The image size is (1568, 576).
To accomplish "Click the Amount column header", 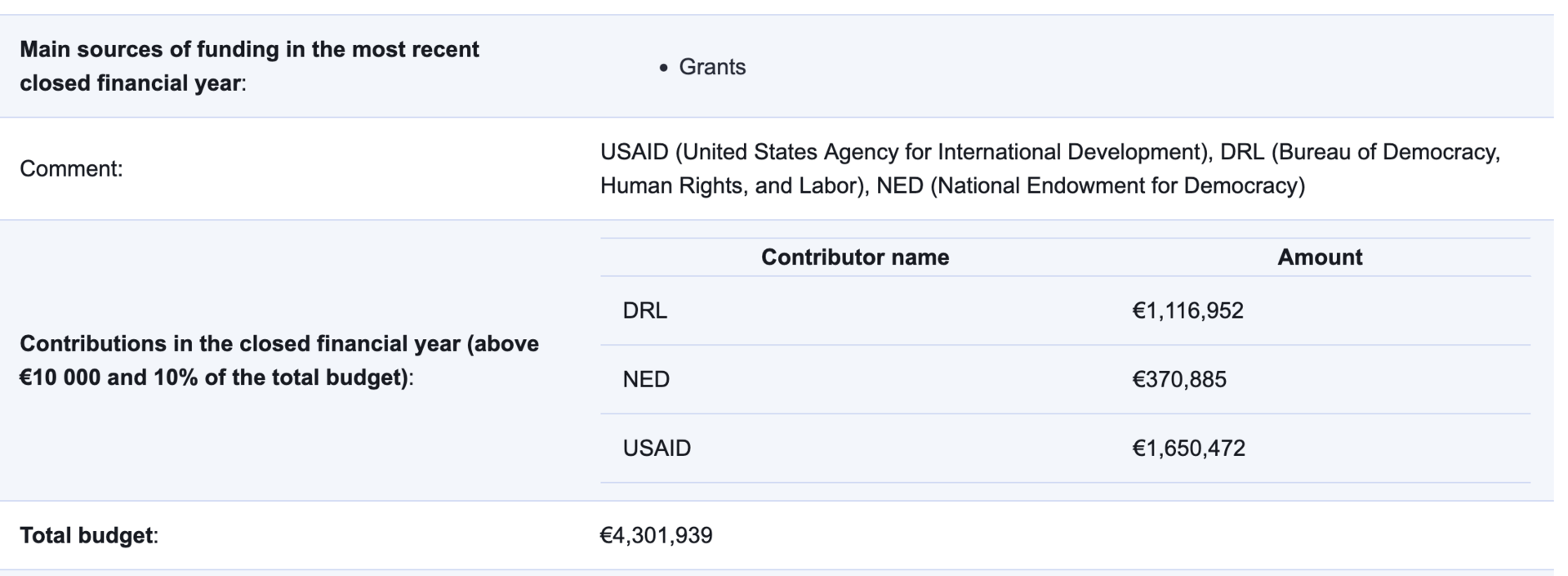I will (x=1320, y=257).
